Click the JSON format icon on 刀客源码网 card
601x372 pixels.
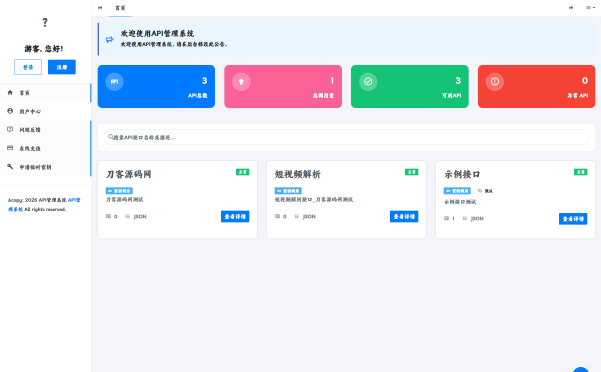[x=128, y=216]
